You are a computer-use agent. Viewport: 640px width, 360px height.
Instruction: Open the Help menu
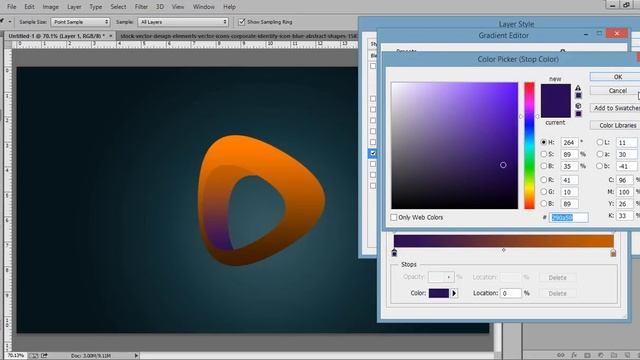[x=229, y=7]
